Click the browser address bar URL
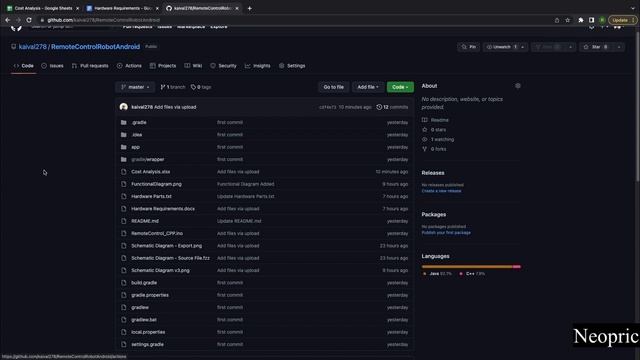The height and width of the screenshot is (360, 640). 104,20
